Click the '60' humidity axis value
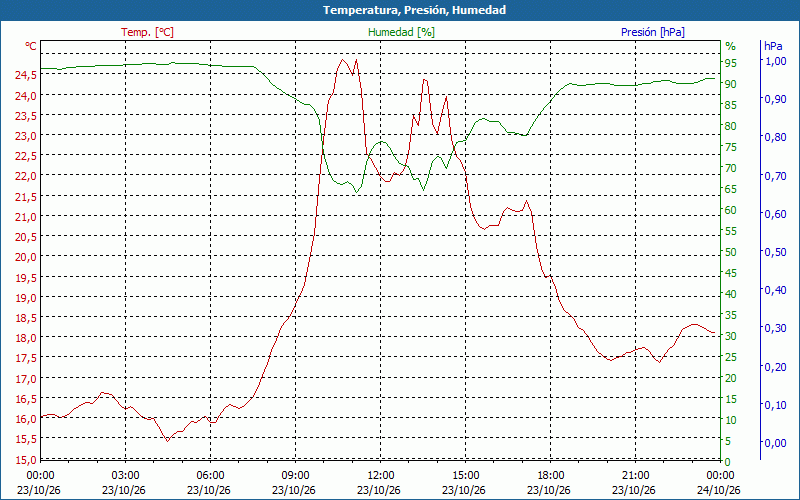This screenshot has width=800, height=500. 731,210
